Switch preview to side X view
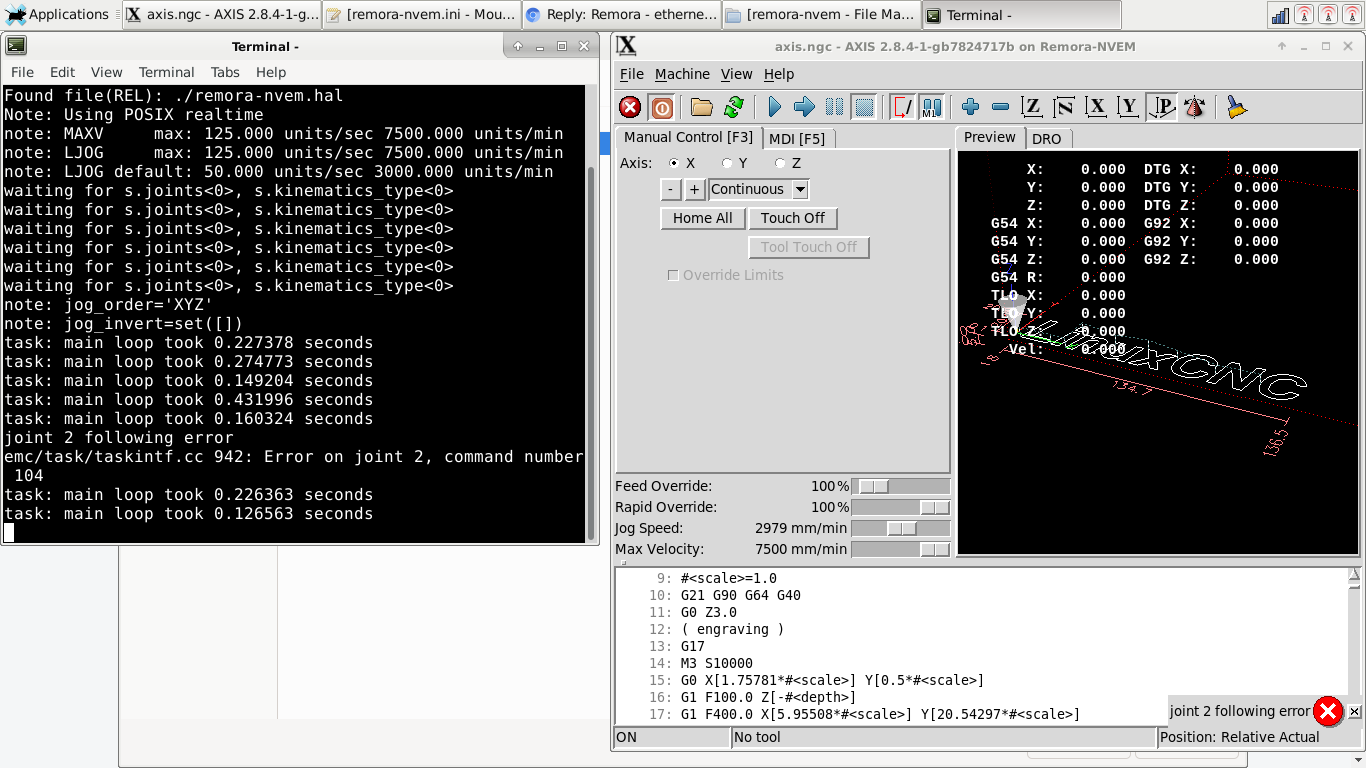 click(x=1096, y=107)
